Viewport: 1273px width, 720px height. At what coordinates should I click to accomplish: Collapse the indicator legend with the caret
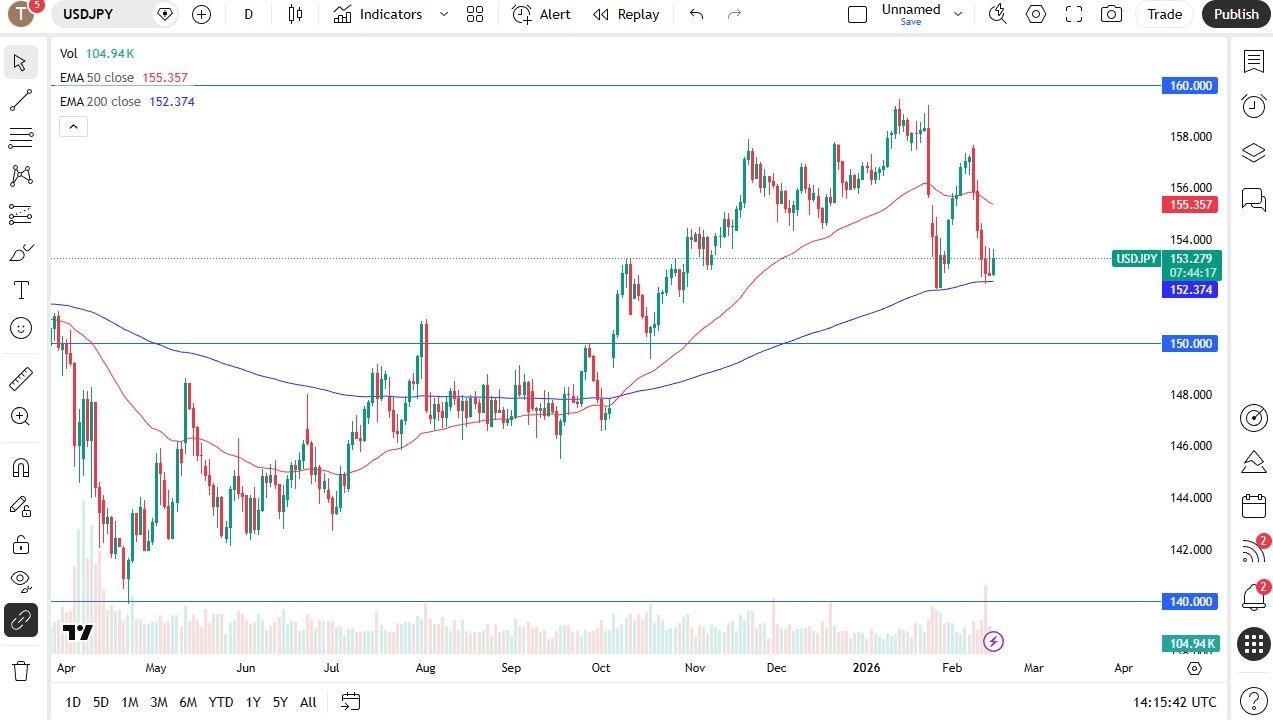73,126
